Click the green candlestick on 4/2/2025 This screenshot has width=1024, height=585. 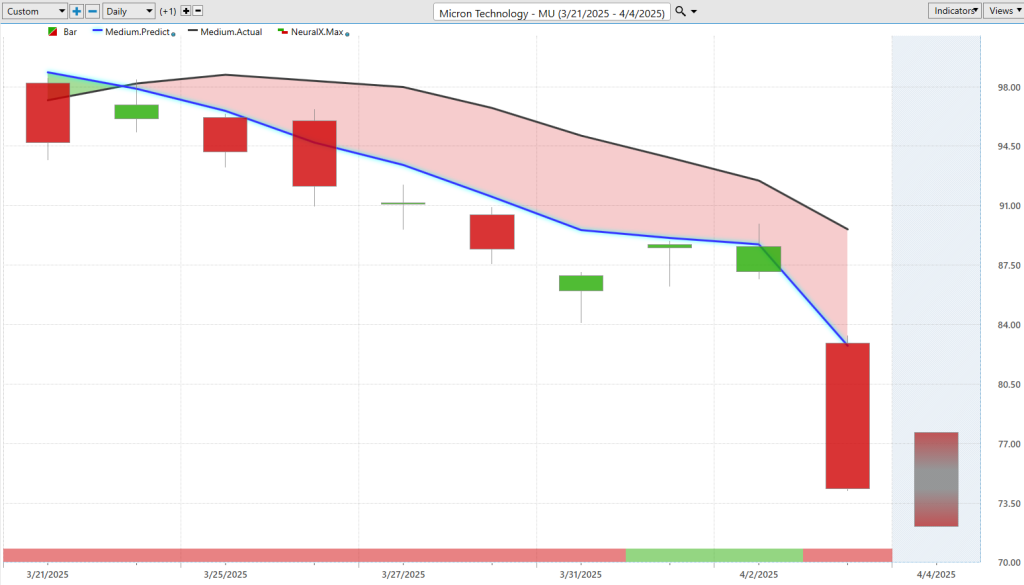(x=758, y=259)
